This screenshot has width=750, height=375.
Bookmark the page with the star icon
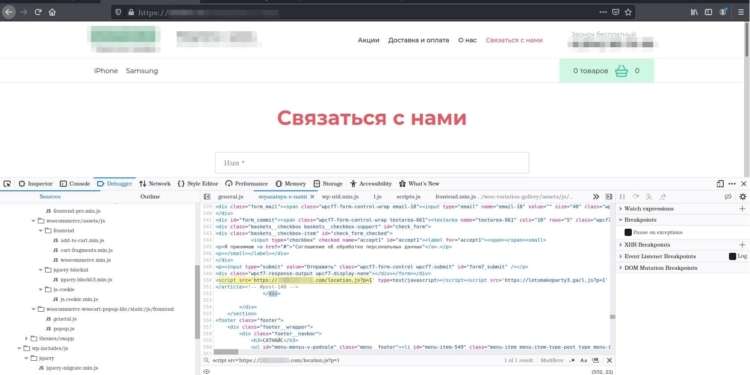point(628,12)
